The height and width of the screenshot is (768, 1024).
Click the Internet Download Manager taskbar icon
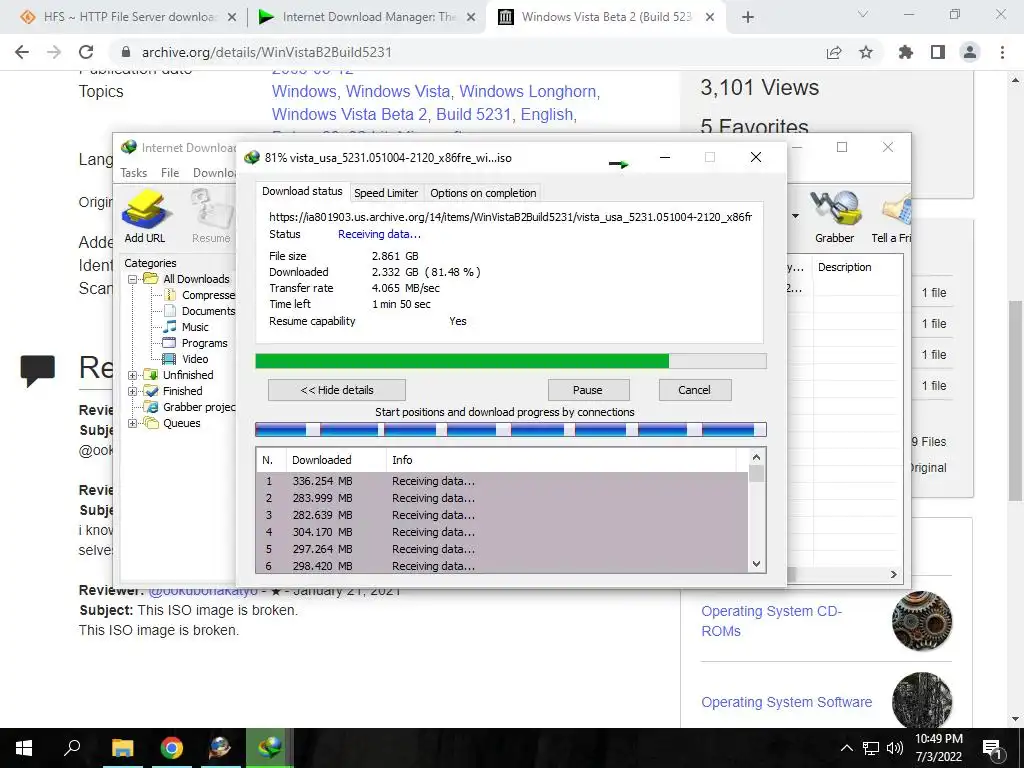pos(269,748)
